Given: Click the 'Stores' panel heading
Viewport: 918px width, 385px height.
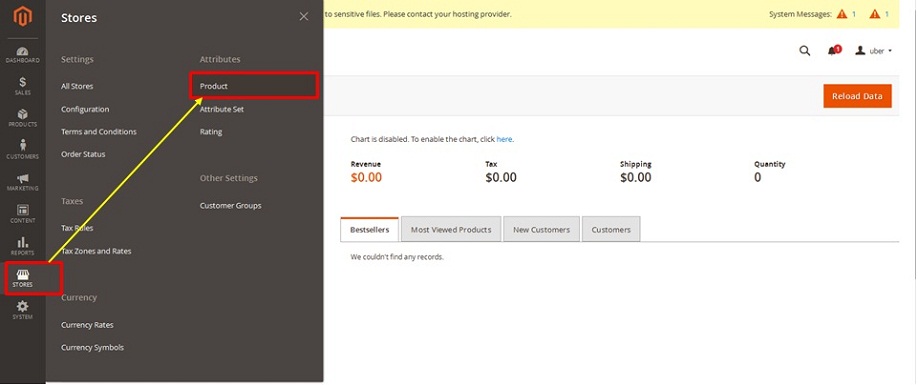Looking at the screenshot, I should click(x=79, y=18).
